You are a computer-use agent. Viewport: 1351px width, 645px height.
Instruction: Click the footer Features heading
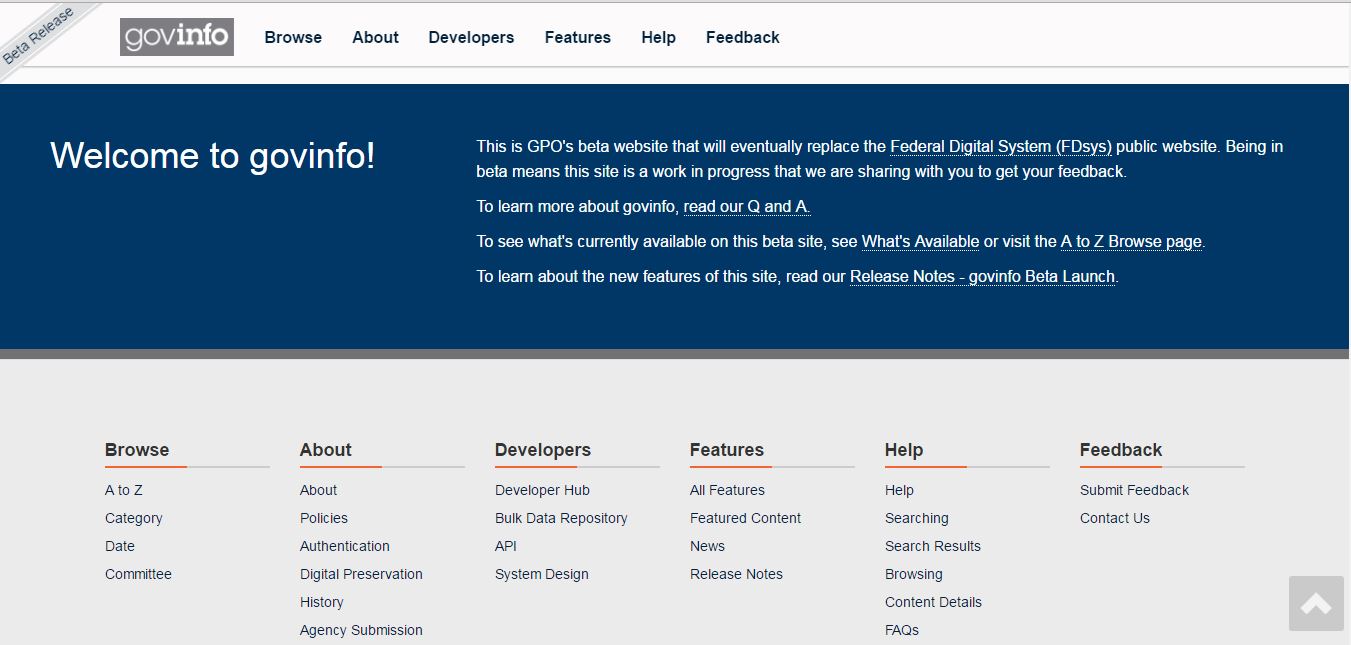(x=727, y=450)
